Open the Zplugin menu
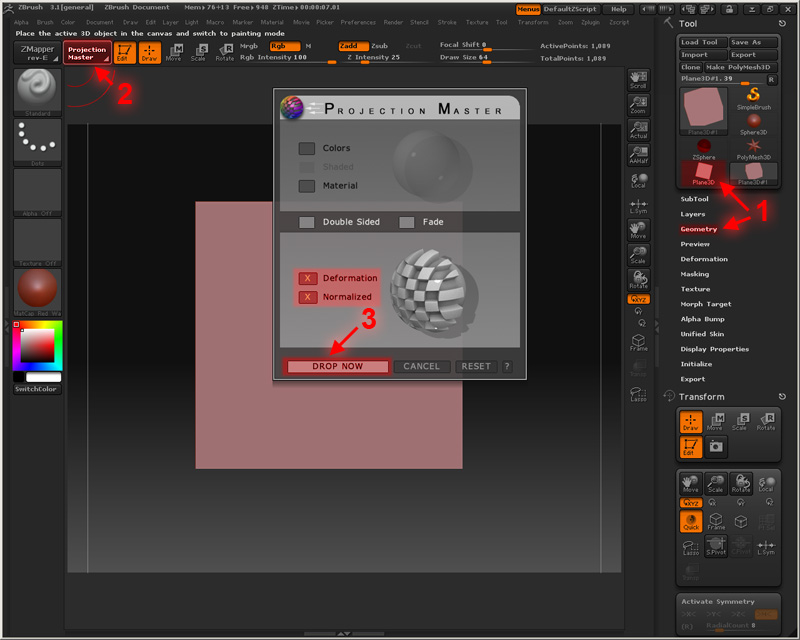The height and width of the screenshot is (640, 800). click(590, 22)
